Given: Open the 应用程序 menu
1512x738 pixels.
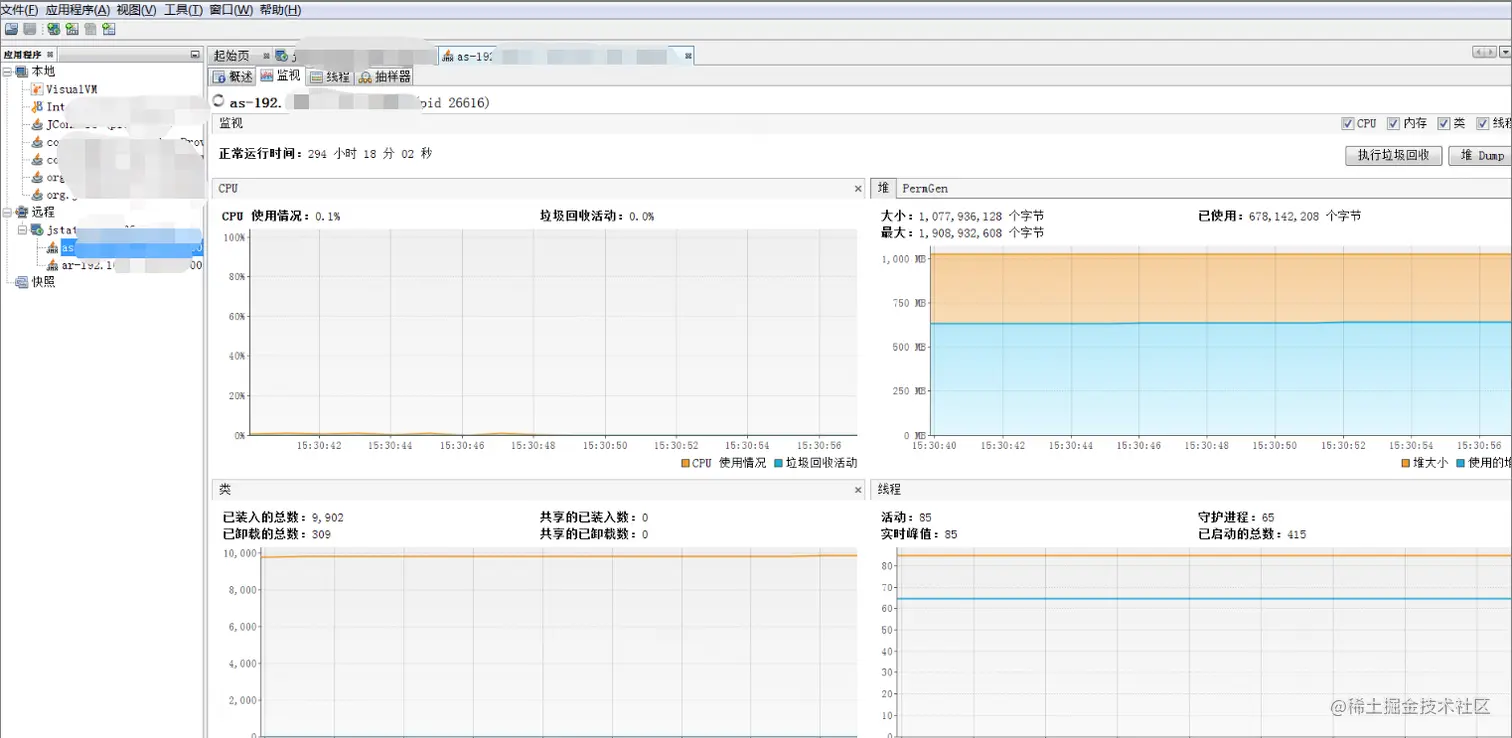Looking at the screenshot, I should coord(78,10).
